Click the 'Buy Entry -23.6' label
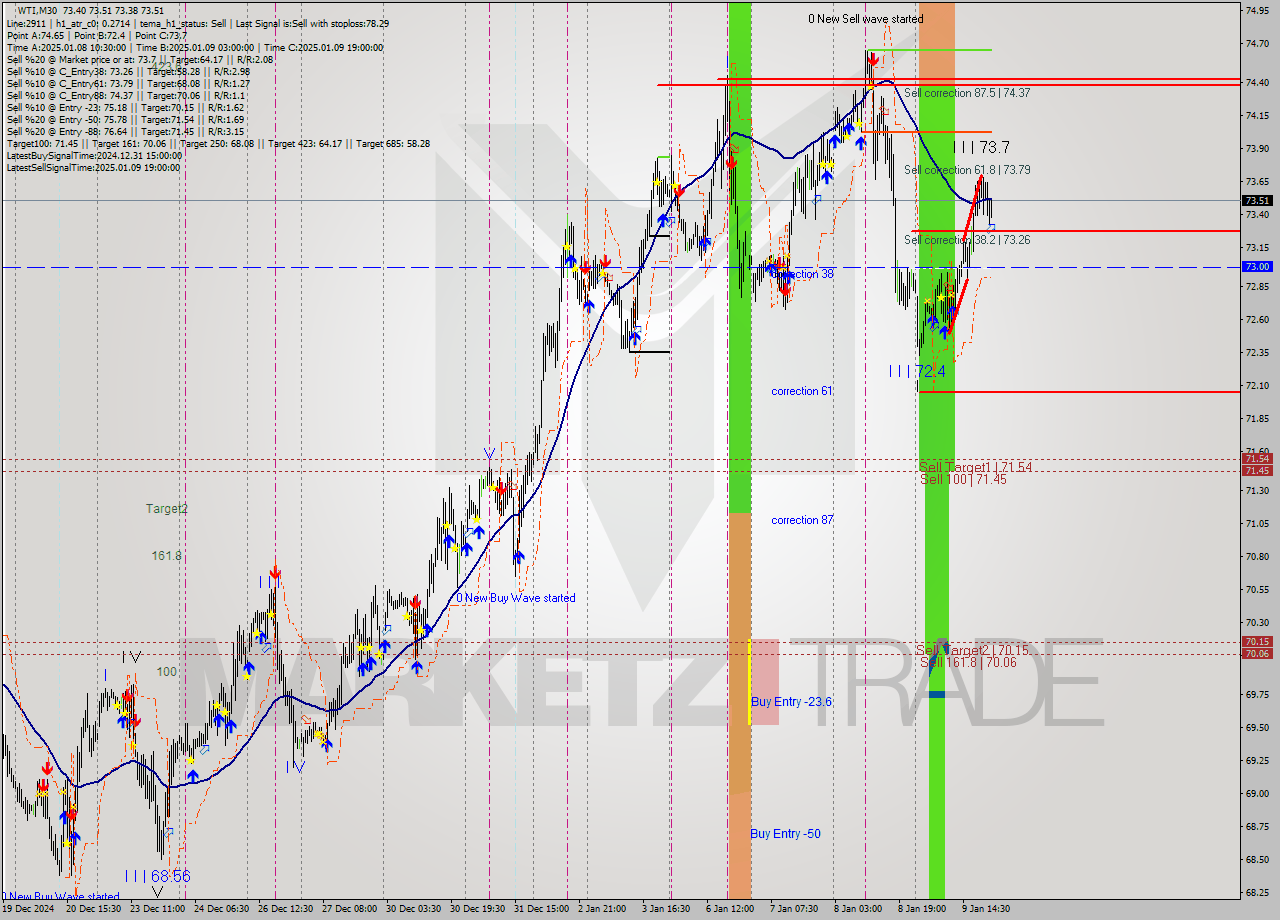 (791, 702)
